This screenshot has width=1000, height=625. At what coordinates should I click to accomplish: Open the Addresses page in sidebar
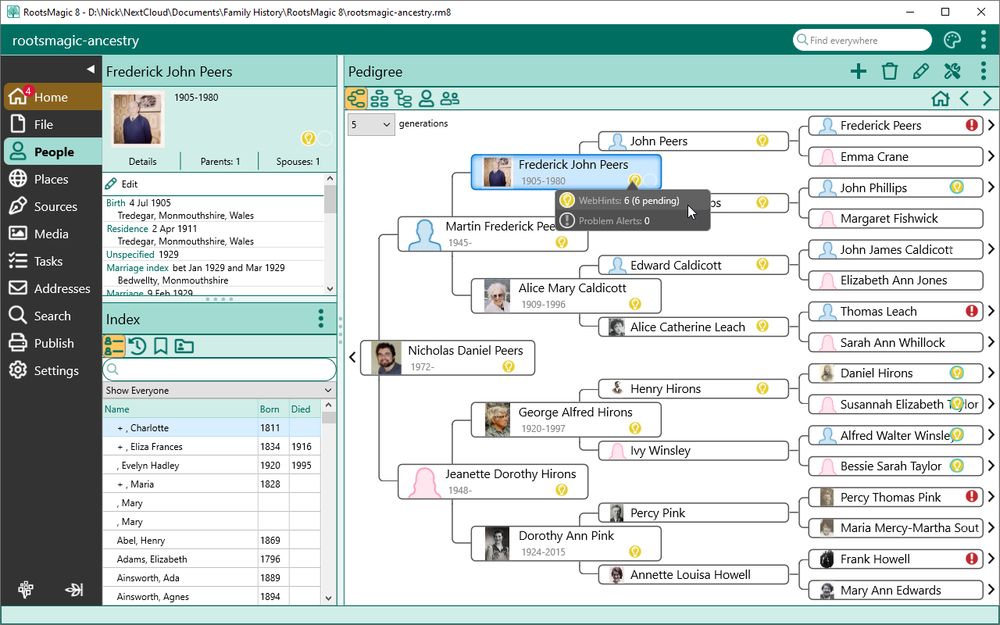[52, 289]
